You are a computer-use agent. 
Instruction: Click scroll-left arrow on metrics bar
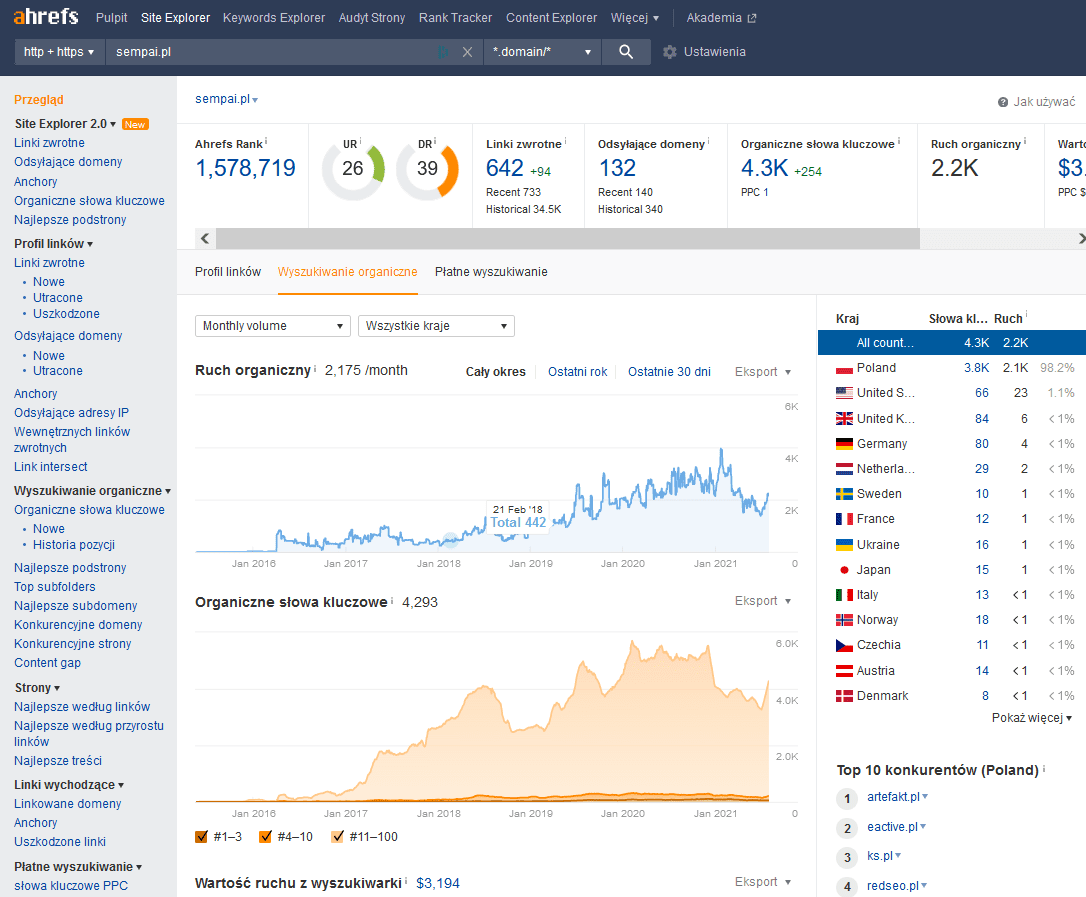click(205, 238)
